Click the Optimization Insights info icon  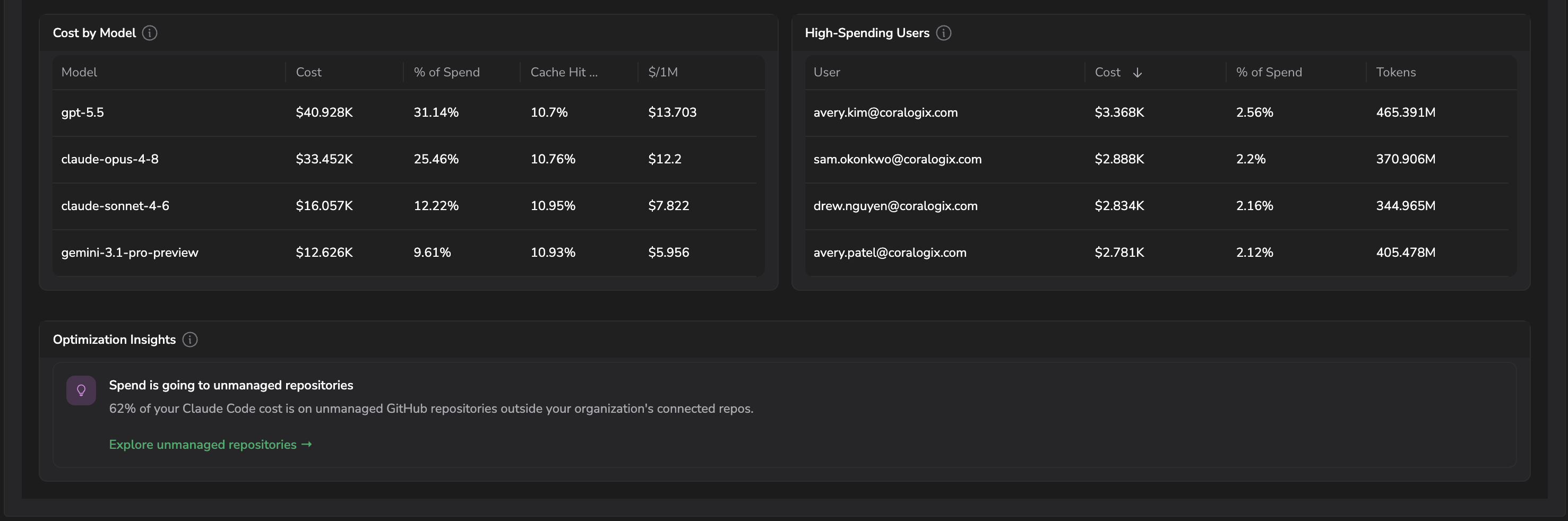[x=190, y=340]
